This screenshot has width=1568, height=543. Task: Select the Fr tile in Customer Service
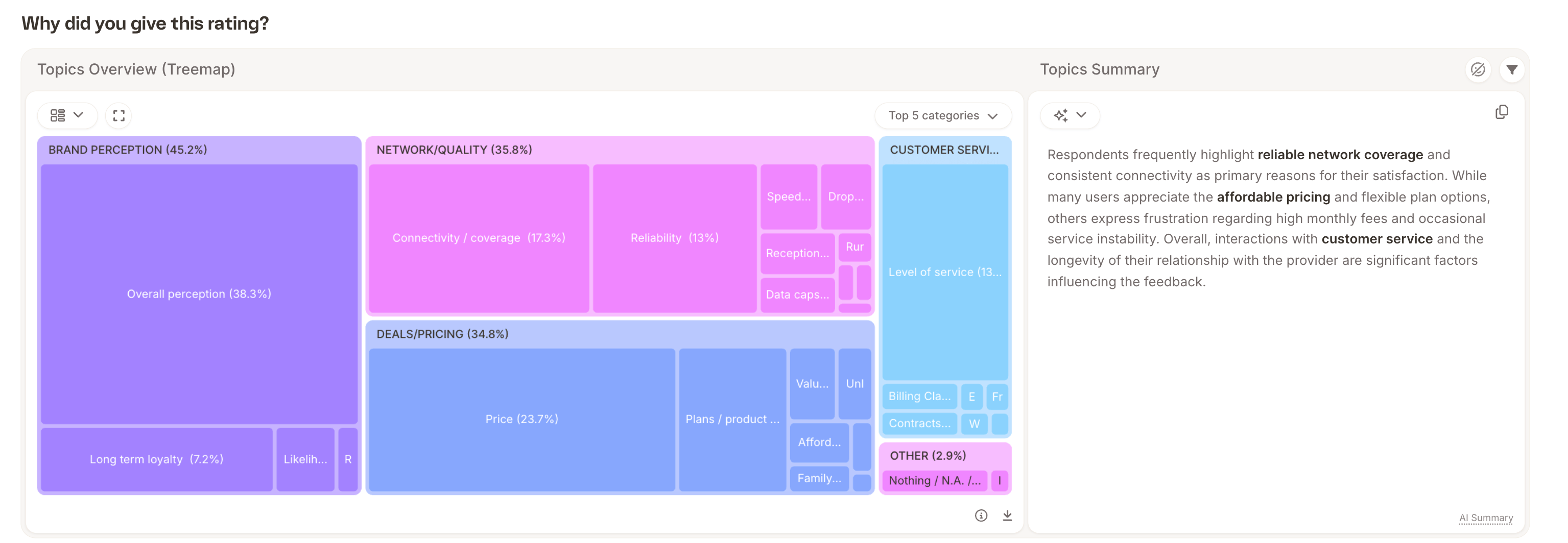pos(996,397)
